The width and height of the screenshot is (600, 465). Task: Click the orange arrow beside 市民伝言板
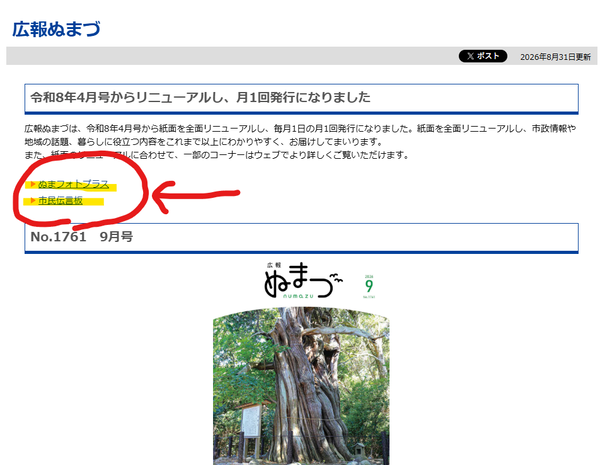(33, 201)
